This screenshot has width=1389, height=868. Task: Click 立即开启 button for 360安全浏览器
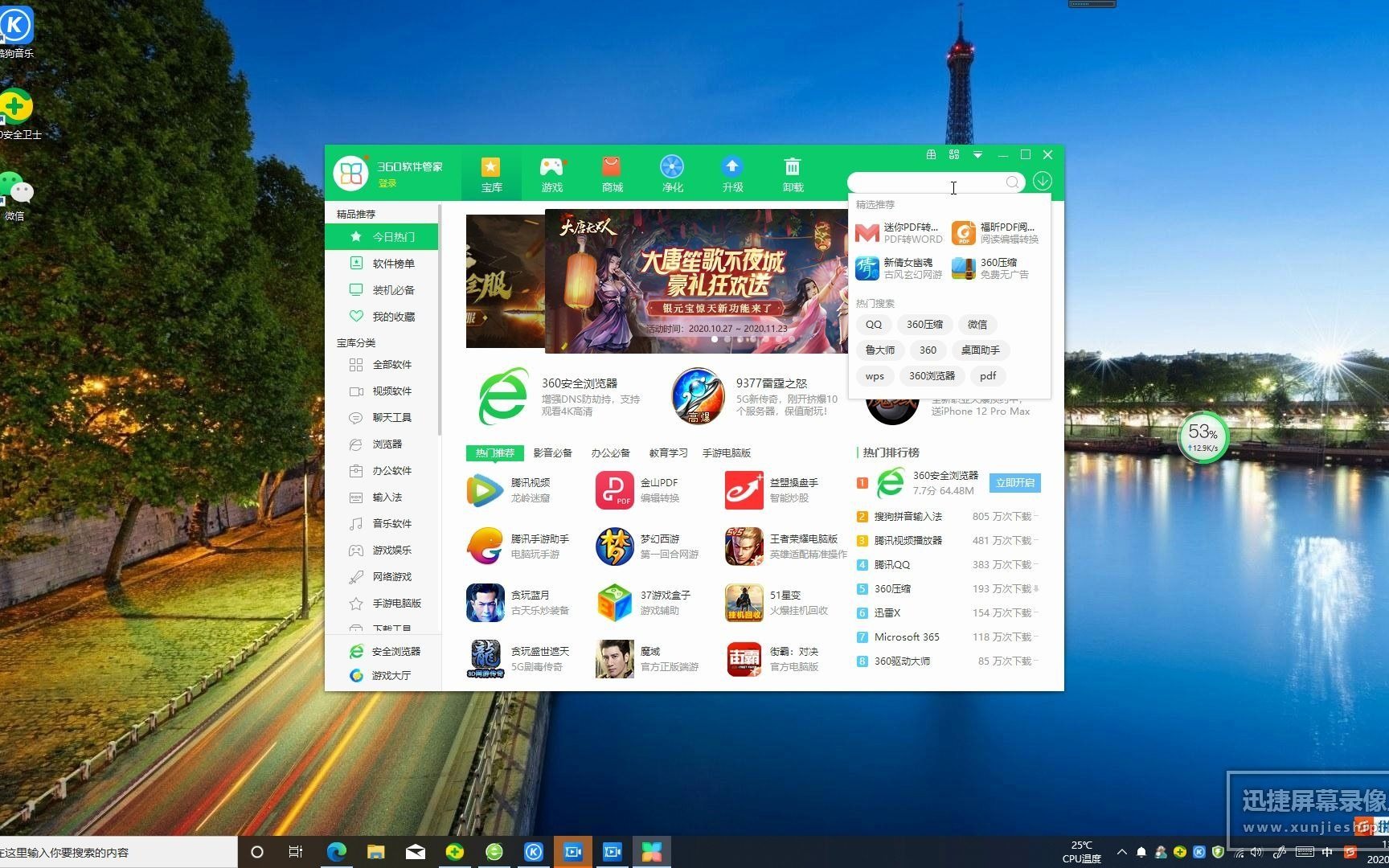click(1014, 483)
